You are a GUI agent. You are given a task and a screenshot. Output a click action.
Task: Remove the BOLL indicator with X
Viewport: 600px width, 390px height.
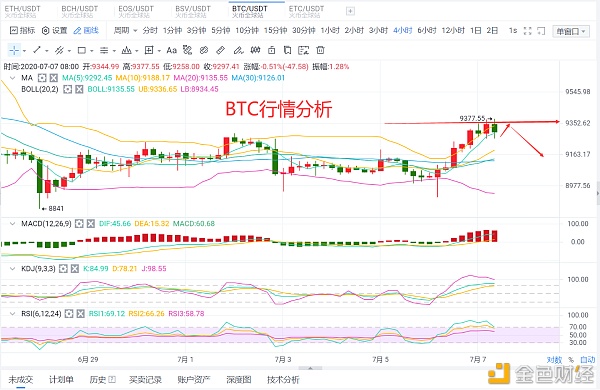tap(79, 89)
